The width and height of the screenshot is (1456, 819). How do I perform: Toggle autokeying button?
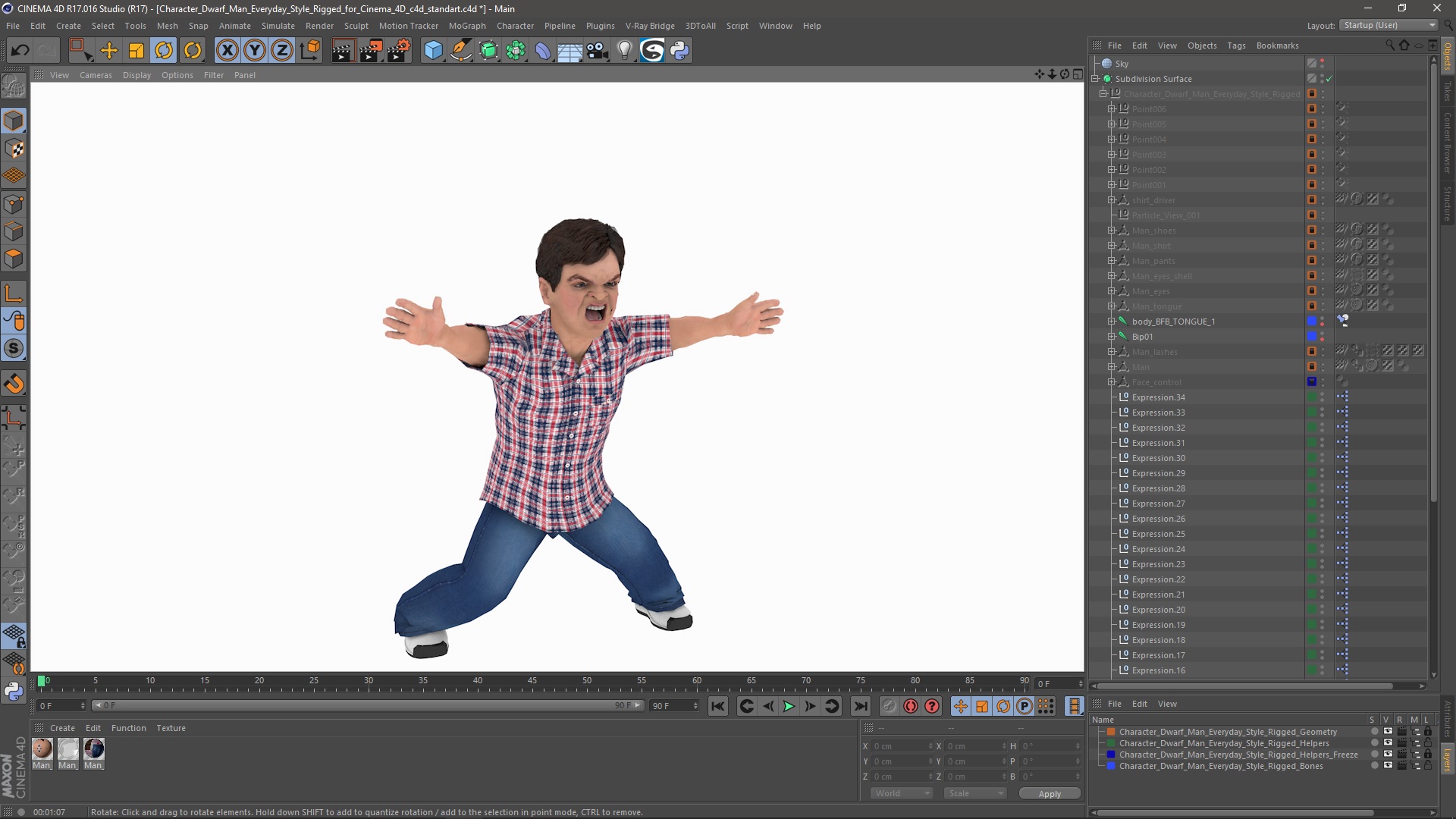point(911,707)
